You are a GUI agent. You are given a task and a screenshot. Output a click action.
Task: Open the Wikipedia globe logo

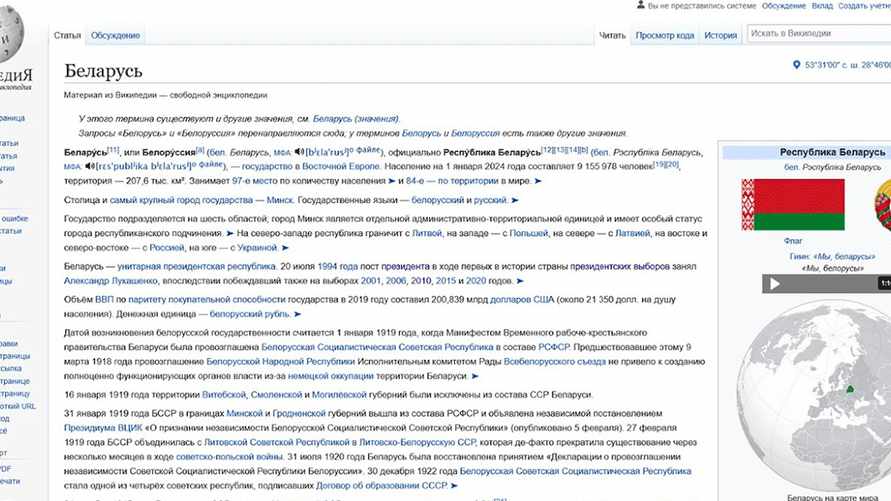[x=10, y=35]
